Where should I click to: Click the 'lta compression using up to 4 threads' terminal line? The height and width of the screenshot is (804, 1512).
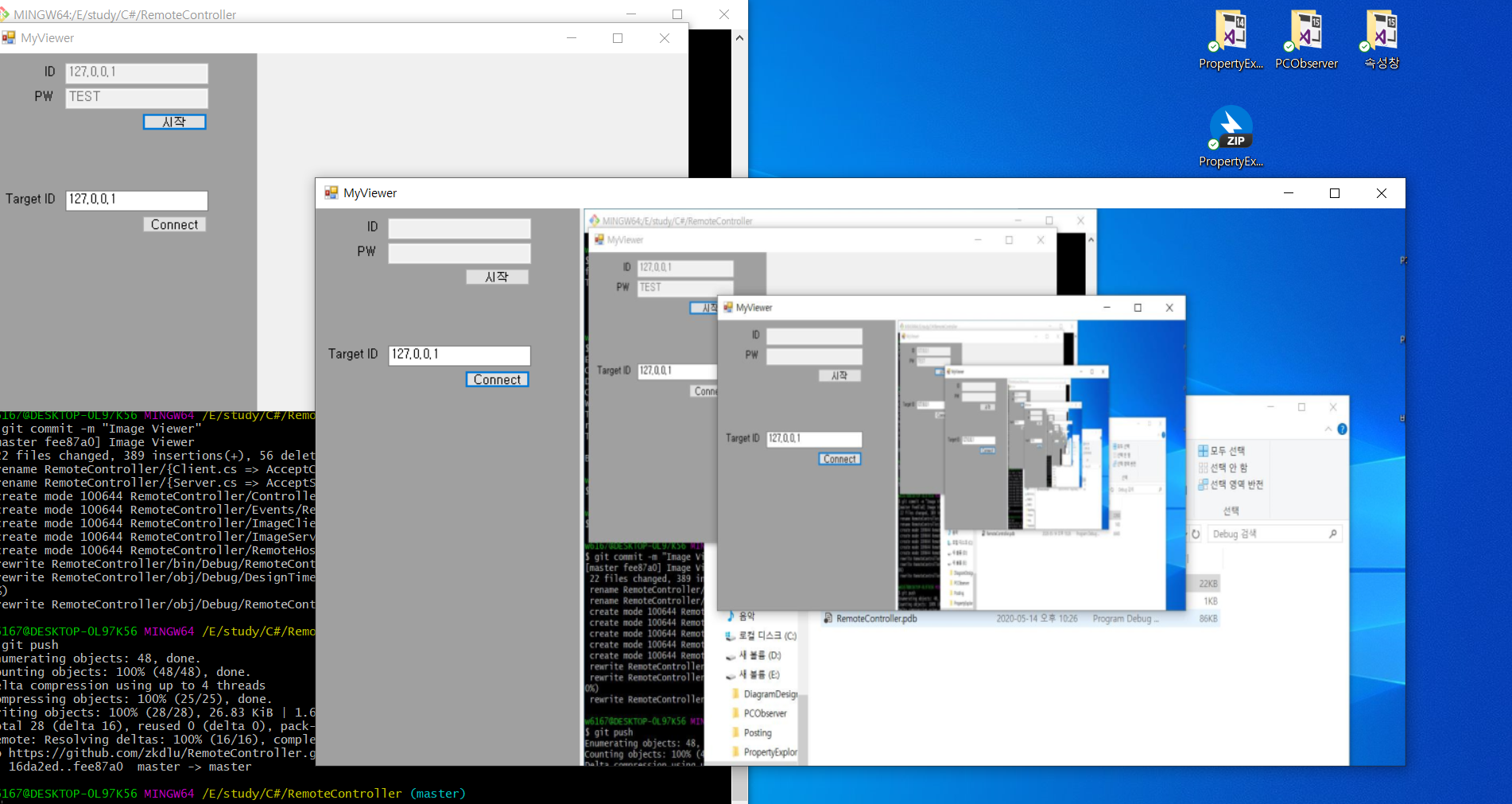click(133, 686)
